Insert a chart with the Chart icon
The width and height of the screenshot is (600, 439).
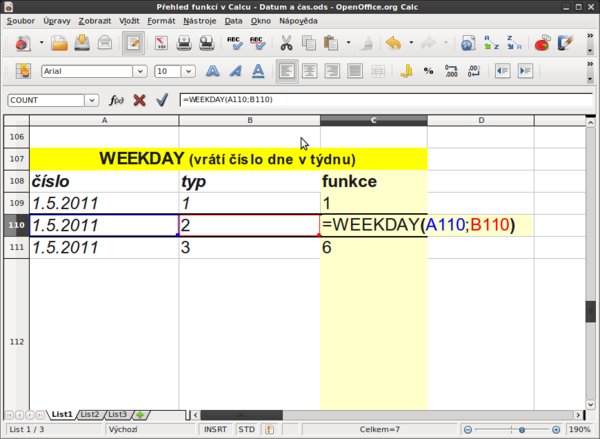542,43
